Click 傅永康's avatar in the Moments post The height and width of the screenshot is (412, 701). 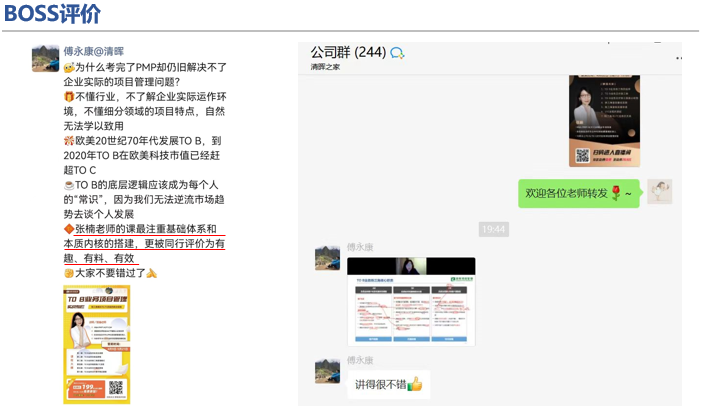tap(45, 58)
